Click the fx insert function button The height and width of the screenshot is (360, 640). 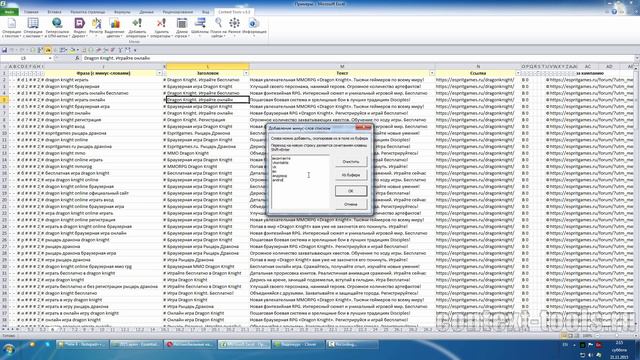coord(77,58)
